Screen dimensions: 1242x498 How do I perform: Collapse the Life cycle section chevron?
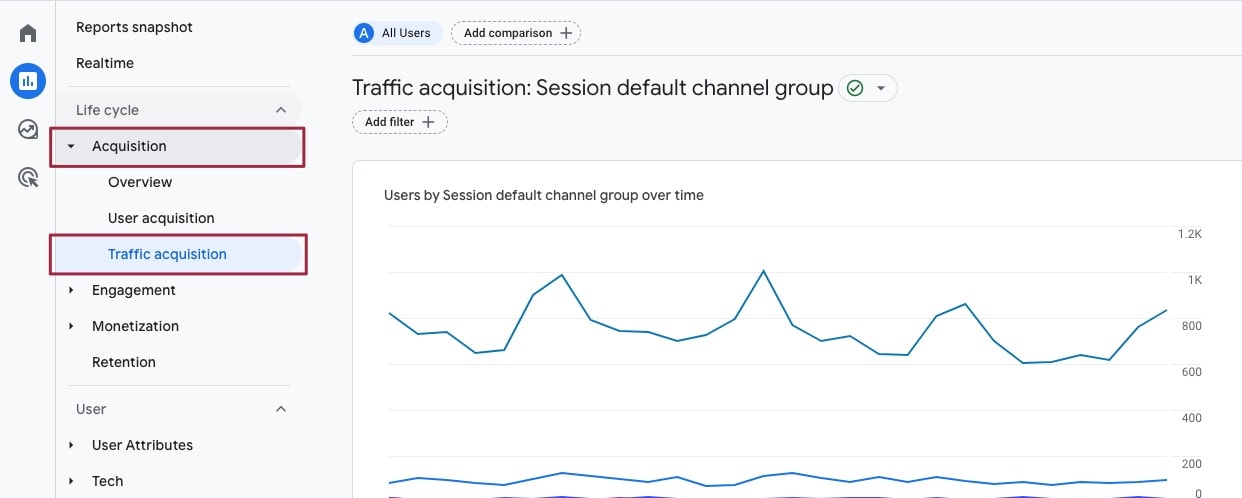281,110
